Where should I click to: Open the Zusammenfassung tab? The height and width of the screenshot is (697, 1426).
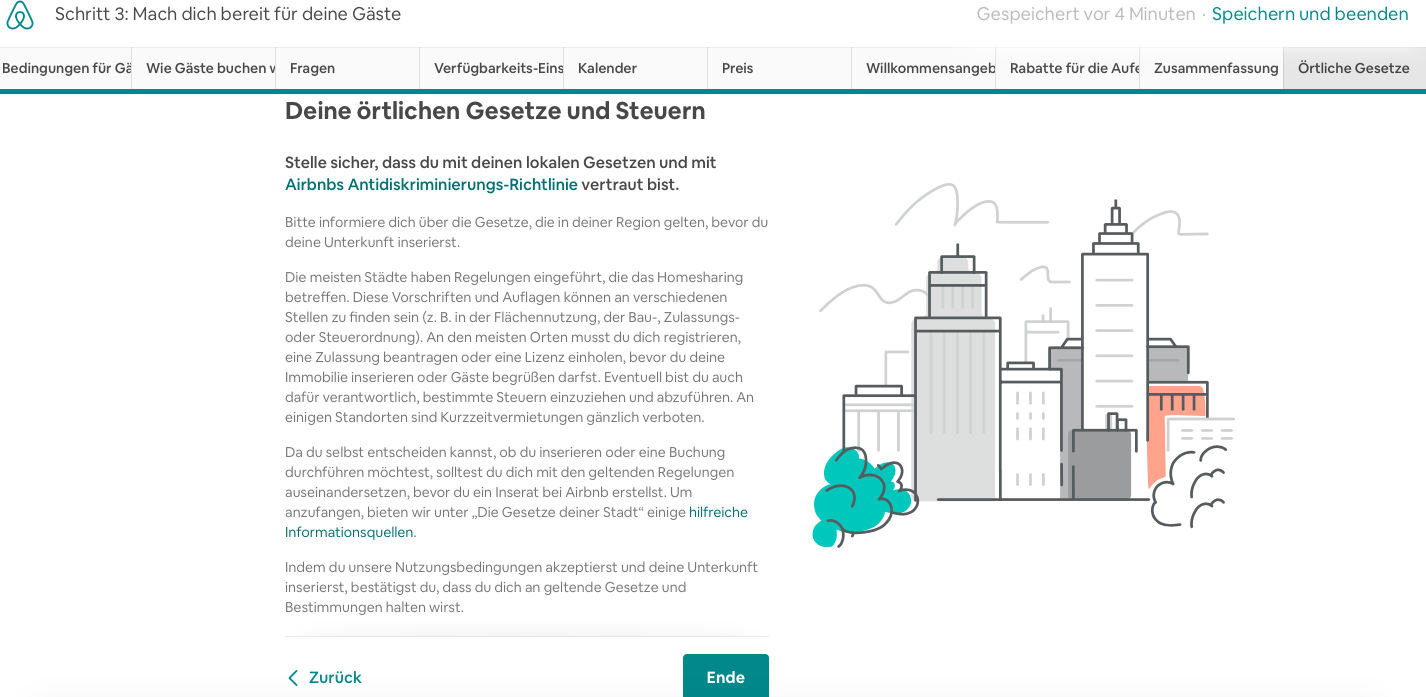[x=1212, y=68]
